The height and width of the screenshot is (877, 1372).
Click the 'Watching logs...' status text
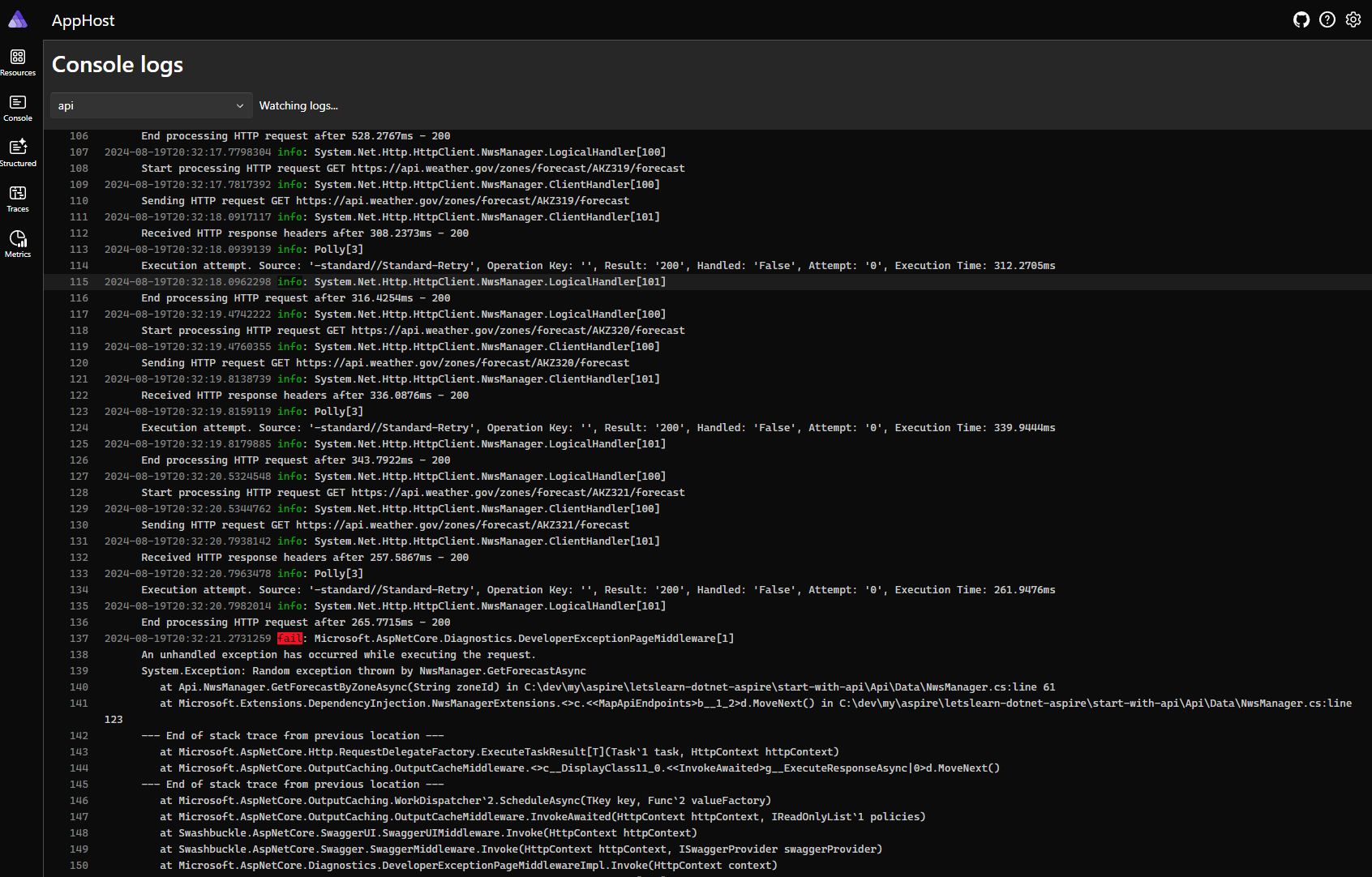(x=298, y=105)
